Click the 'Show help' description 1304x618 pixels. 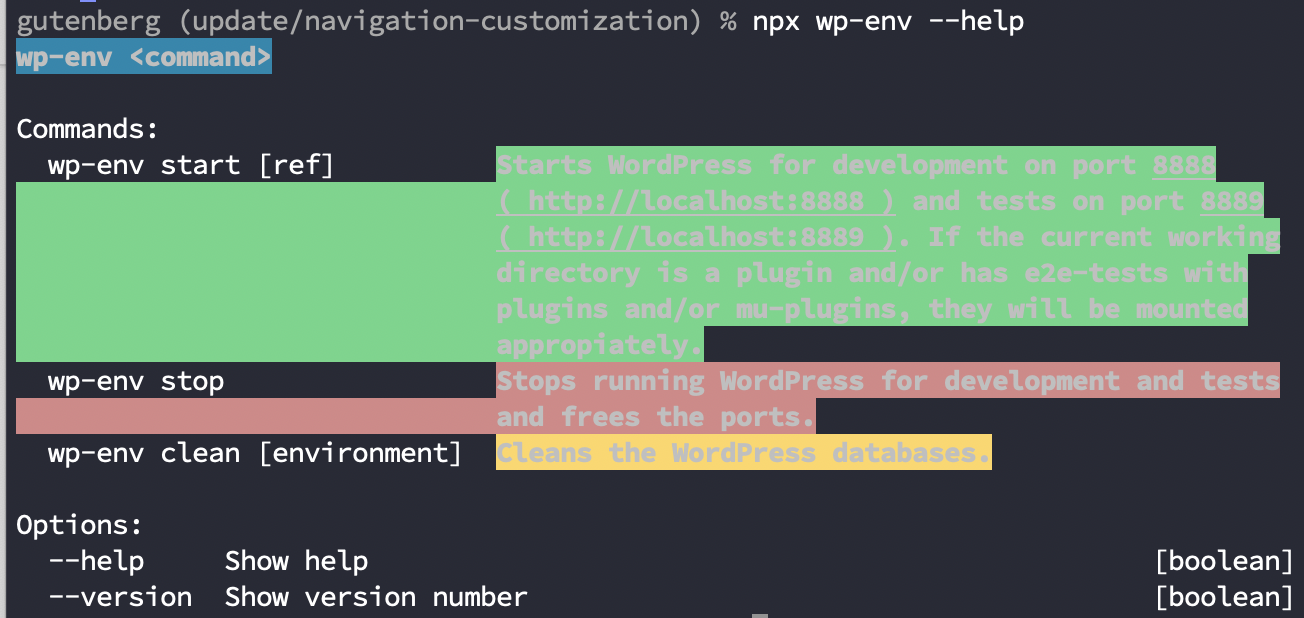[x=296, y=561]
